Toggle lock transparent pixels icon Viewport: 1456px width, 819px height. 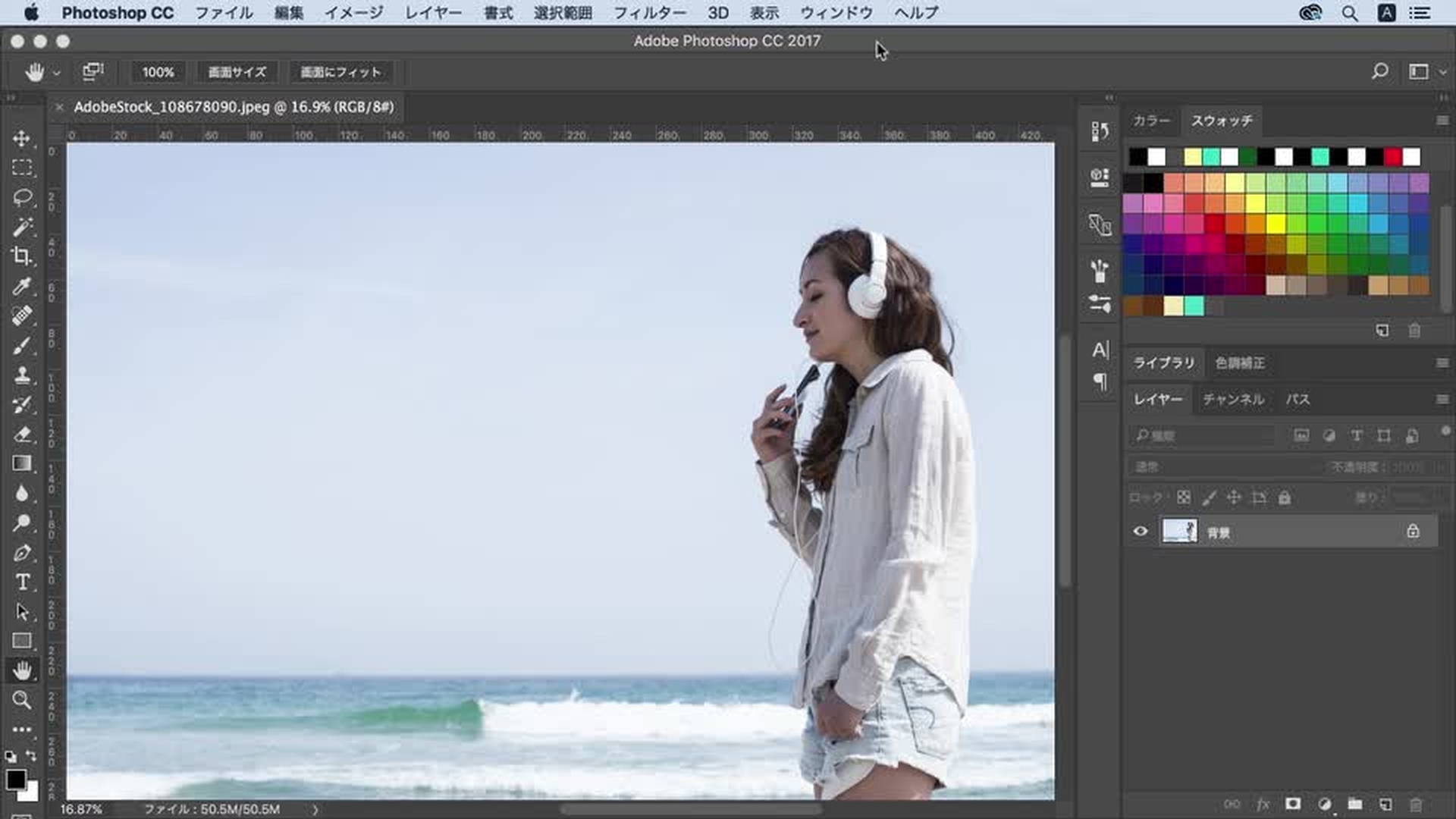pyautogui.click(x=1183, y=497)
